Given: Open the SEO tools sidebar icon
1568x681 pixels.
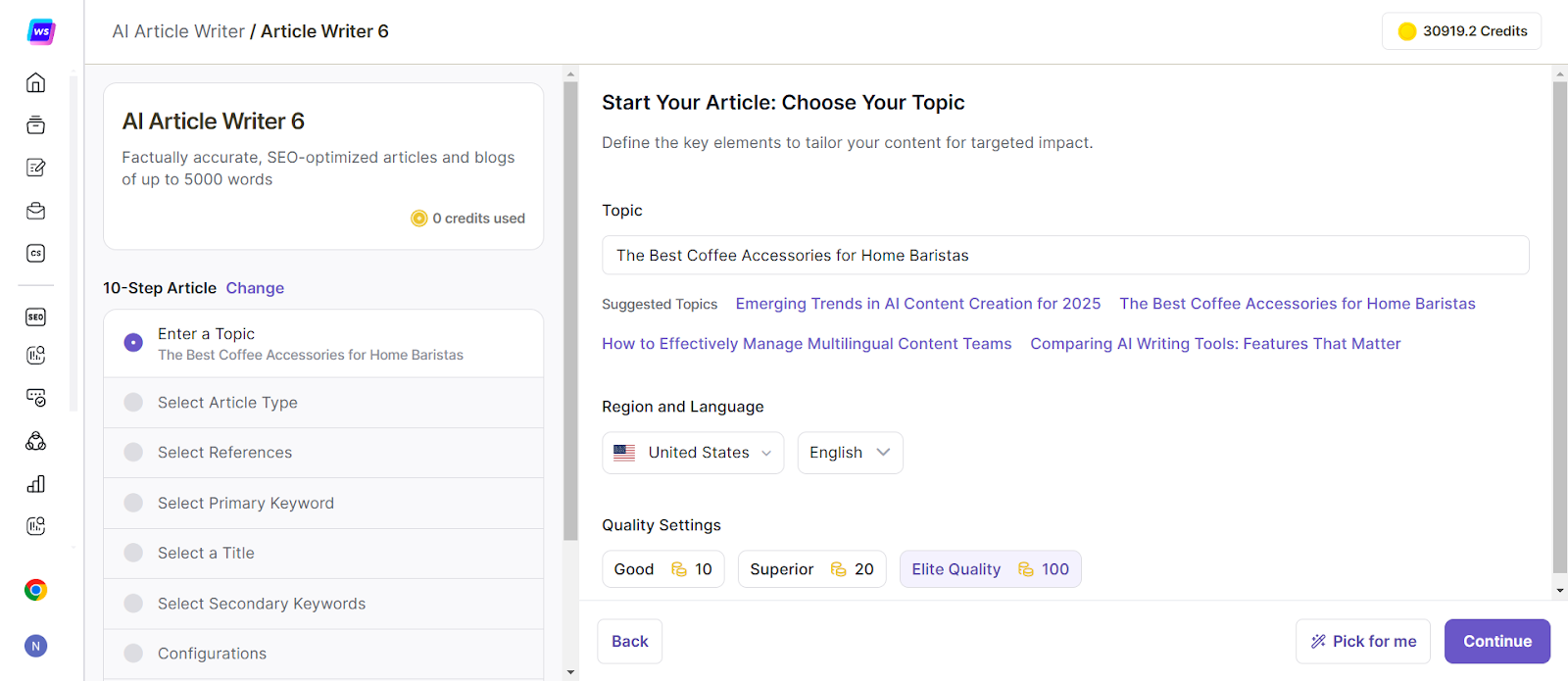Looking at the screenshot, I should [36, 316].
